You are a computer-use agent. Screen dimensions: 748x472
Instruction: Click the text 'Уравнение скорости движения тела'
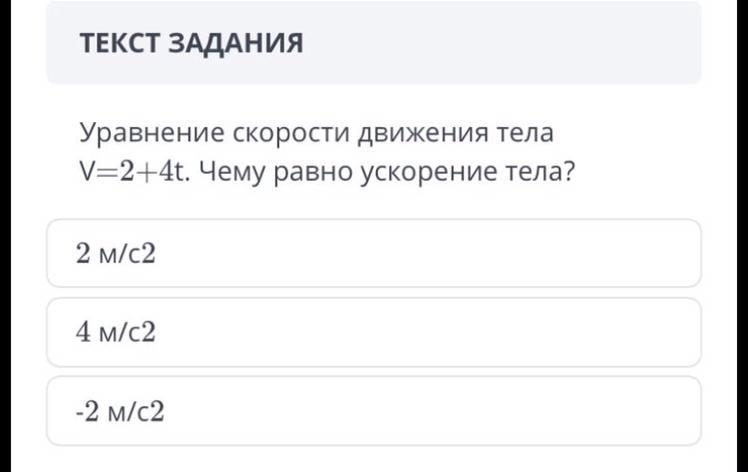pyautogui.click(x=316, y=133)
